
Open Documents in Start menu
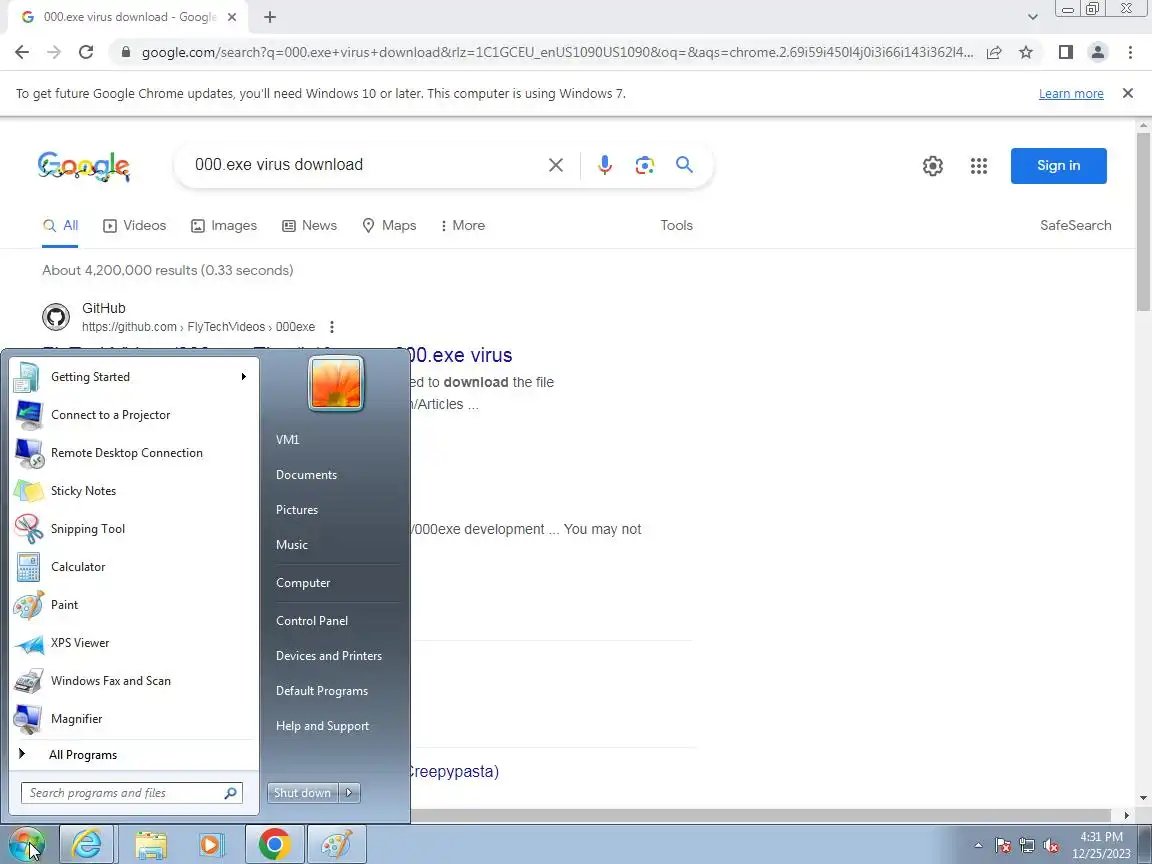pos(306,475)
